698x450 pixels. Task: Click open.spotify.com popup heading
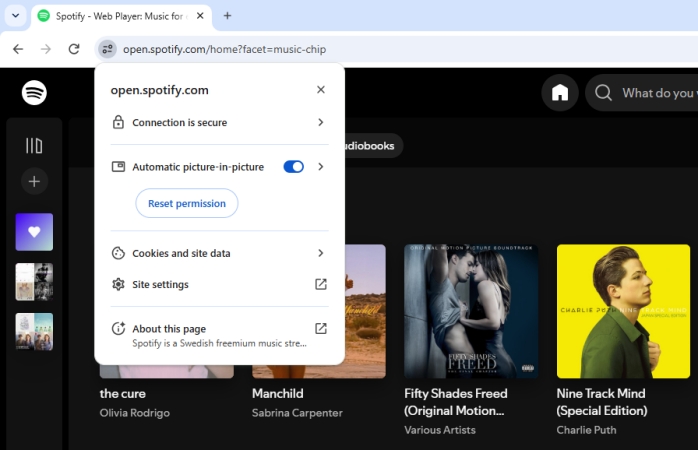pyautogui.click(x=159, y=90)
